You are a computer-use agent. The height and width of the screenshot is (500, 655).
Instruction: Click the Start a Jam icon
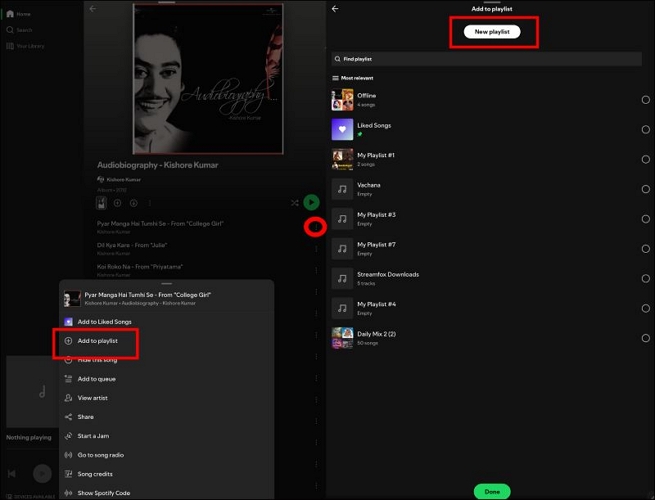(x=68, y=436)
